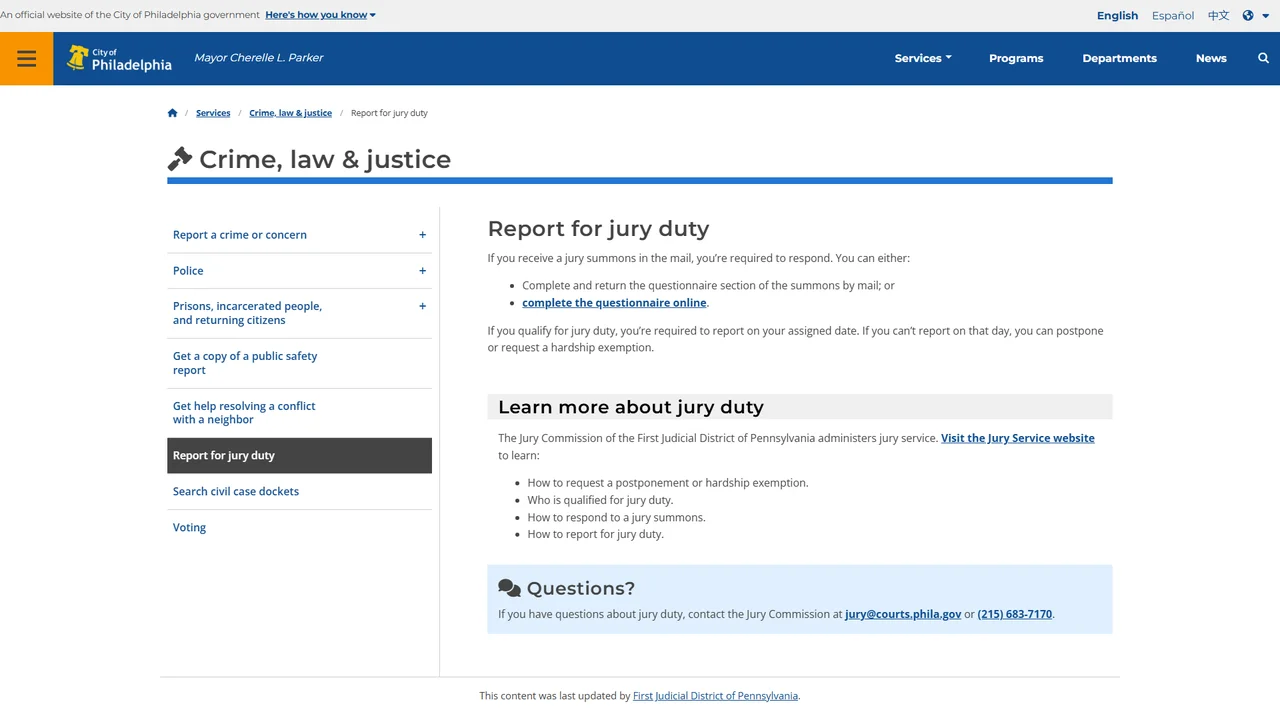
Task: Open the orange hamburger menu
Action: coord(27,58)
